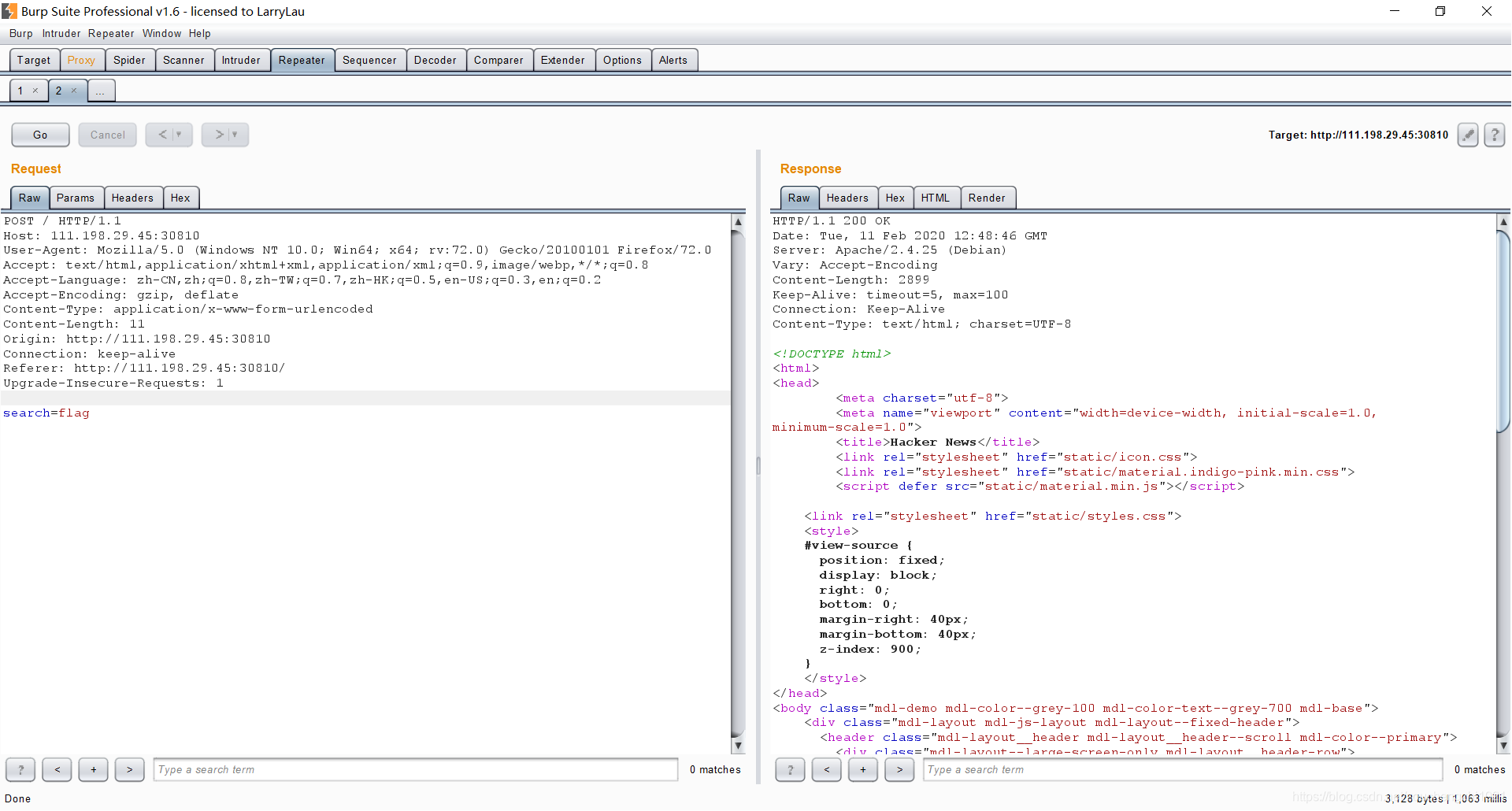Show request Params view
Image resolution: width=1512 pixels, height=811 pixels.
pyautogui.click(x=76, y=198)
